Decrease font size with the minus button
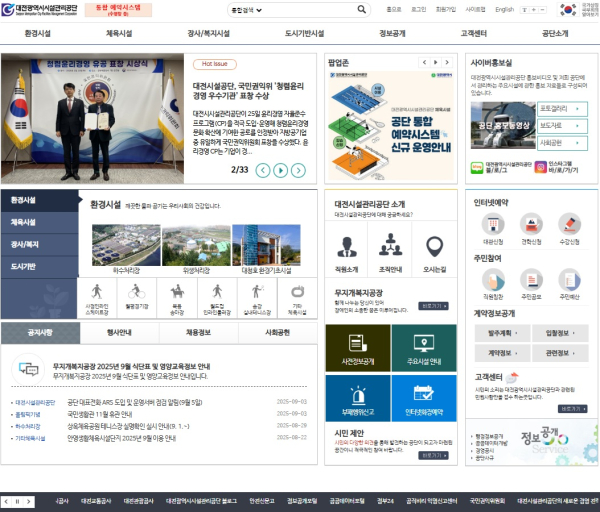This screenshot has height=512, width=600. point(542,10)
